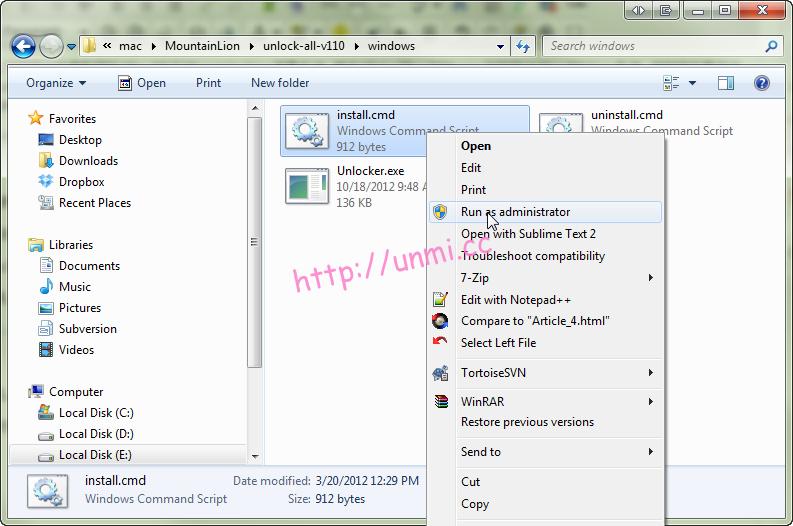This screenshot has height=526, width=793.
Task: Expand the TortoiseSVN submenu
Action: (x=545, y=373)
